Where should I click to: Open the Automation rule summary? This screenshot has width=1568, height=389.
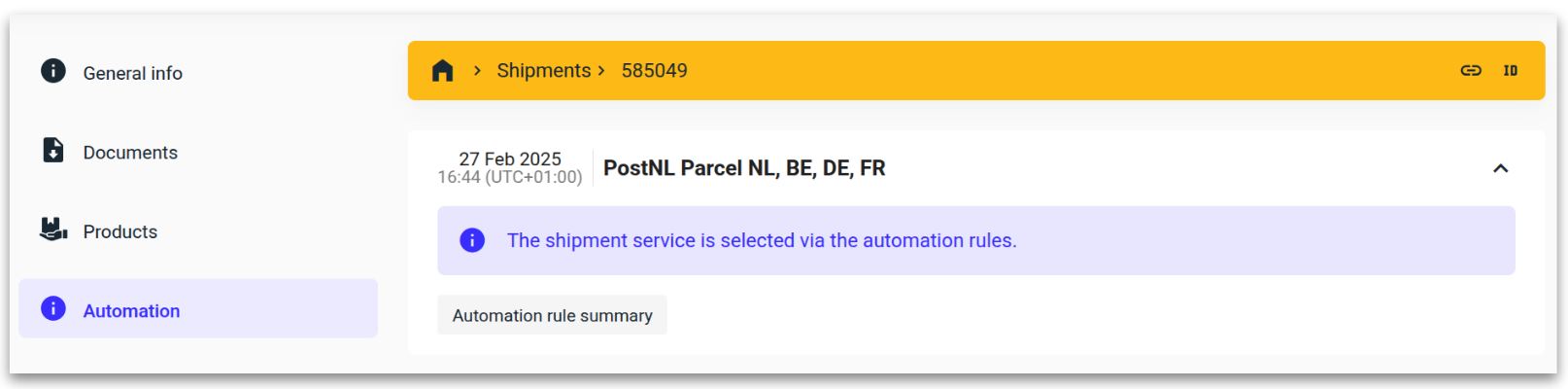(552, 315)
